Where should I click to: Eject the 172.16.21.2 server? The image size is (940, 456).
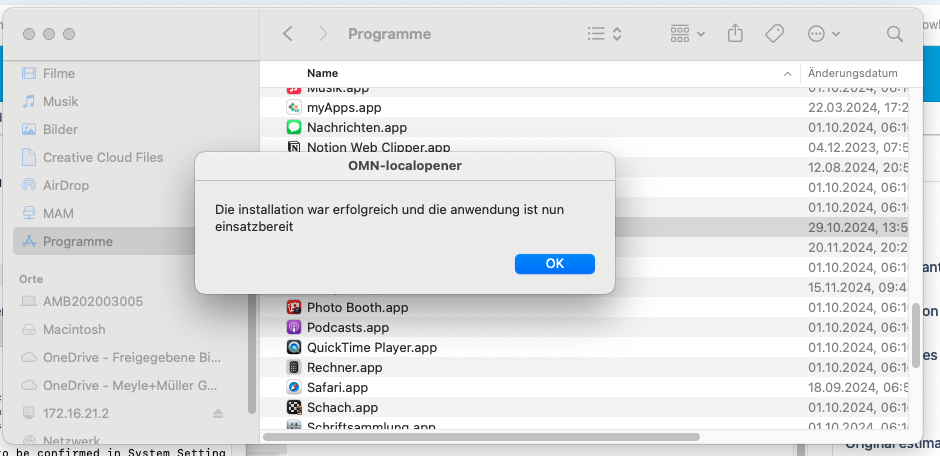218,413
